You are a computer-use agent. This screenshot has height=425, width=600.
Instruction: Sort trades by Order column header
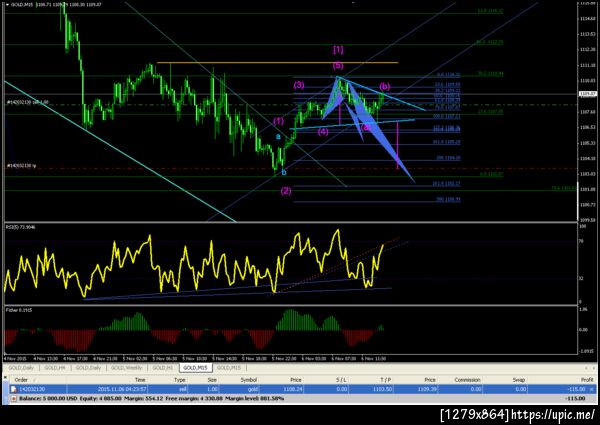21,380
